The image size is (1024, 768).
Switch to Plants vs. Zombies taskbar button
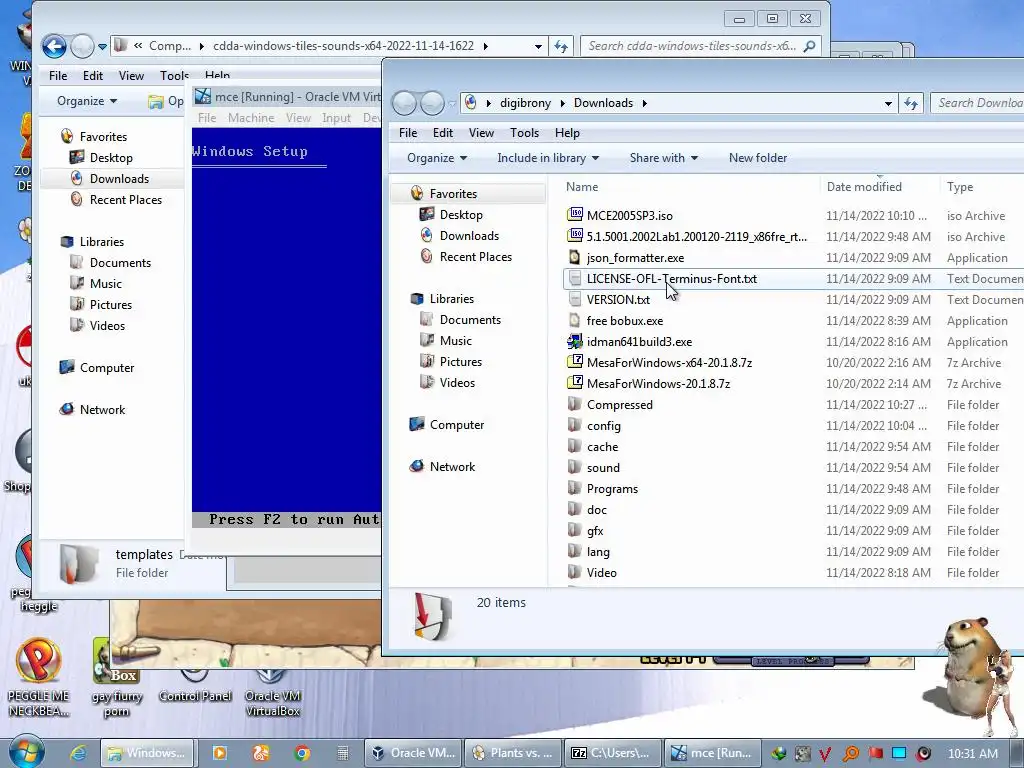512,753
